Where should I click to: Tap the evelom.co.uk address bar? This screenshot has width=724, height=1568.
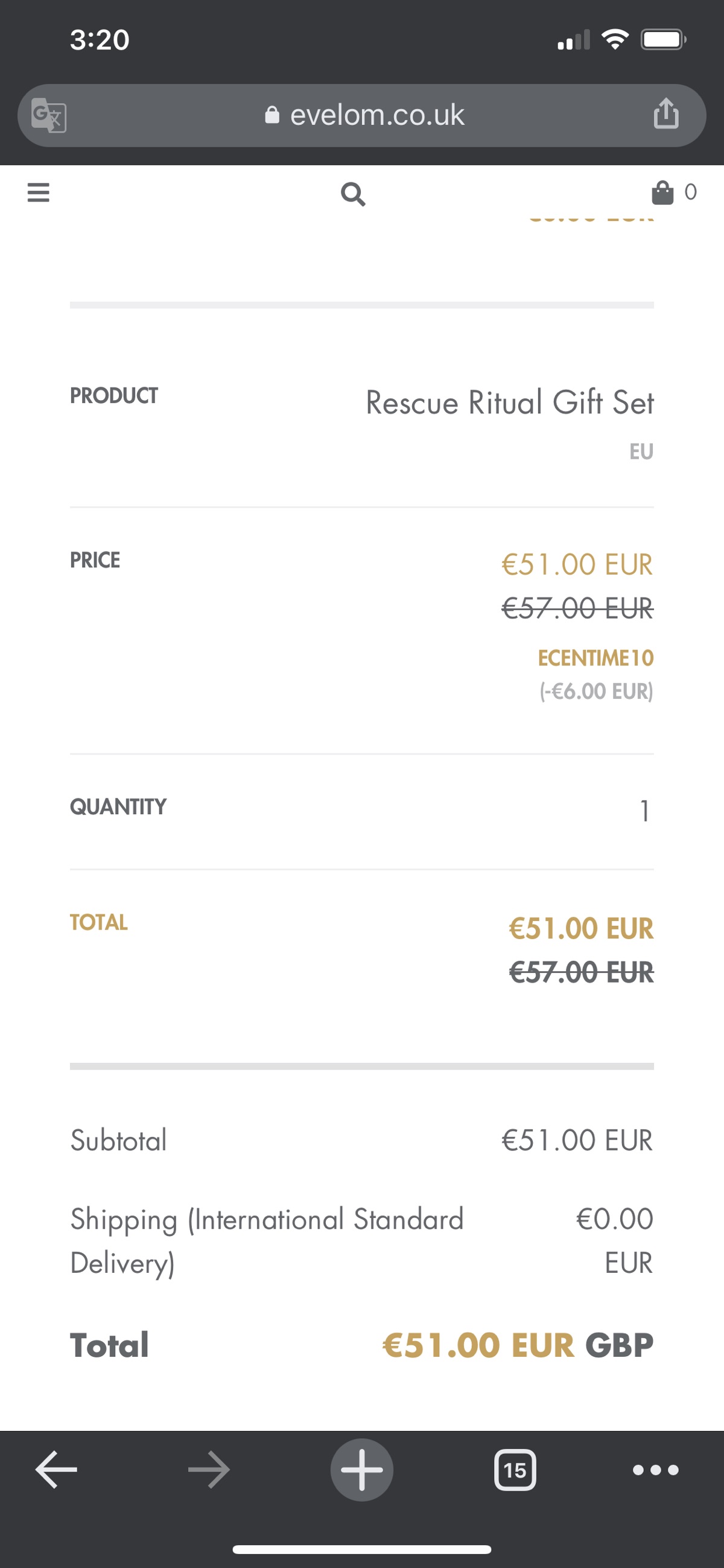coord(362,115)
